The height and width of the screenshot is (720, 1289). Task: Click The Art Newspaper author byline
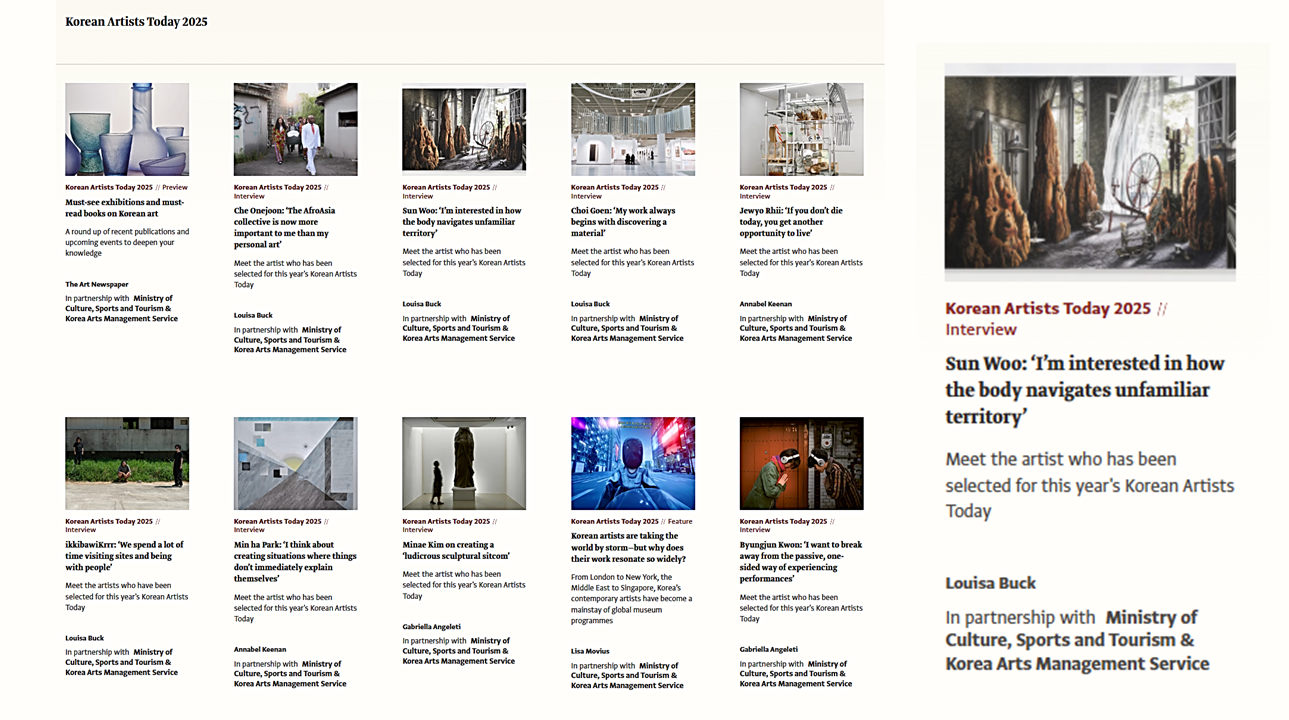pos(97,285)
